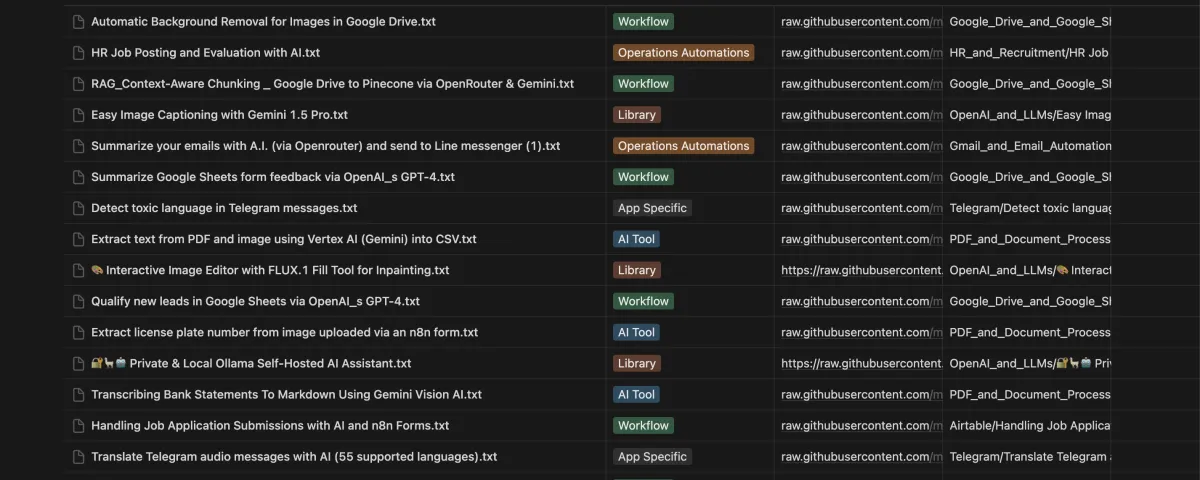The width and height of the screenshot is (1200, 480).
Task: Open raw.githubusercontent.com link in Automatic Background Removal row
Action: tap(861, 21)
